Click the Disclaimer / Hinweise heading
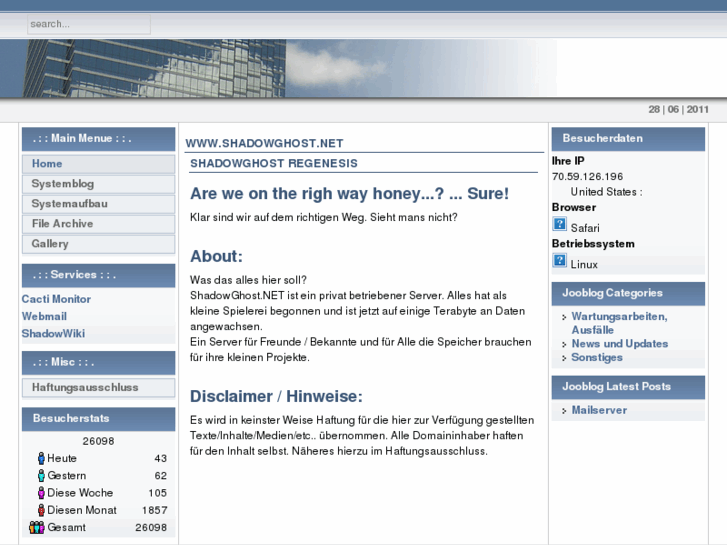 click(276, 396)
